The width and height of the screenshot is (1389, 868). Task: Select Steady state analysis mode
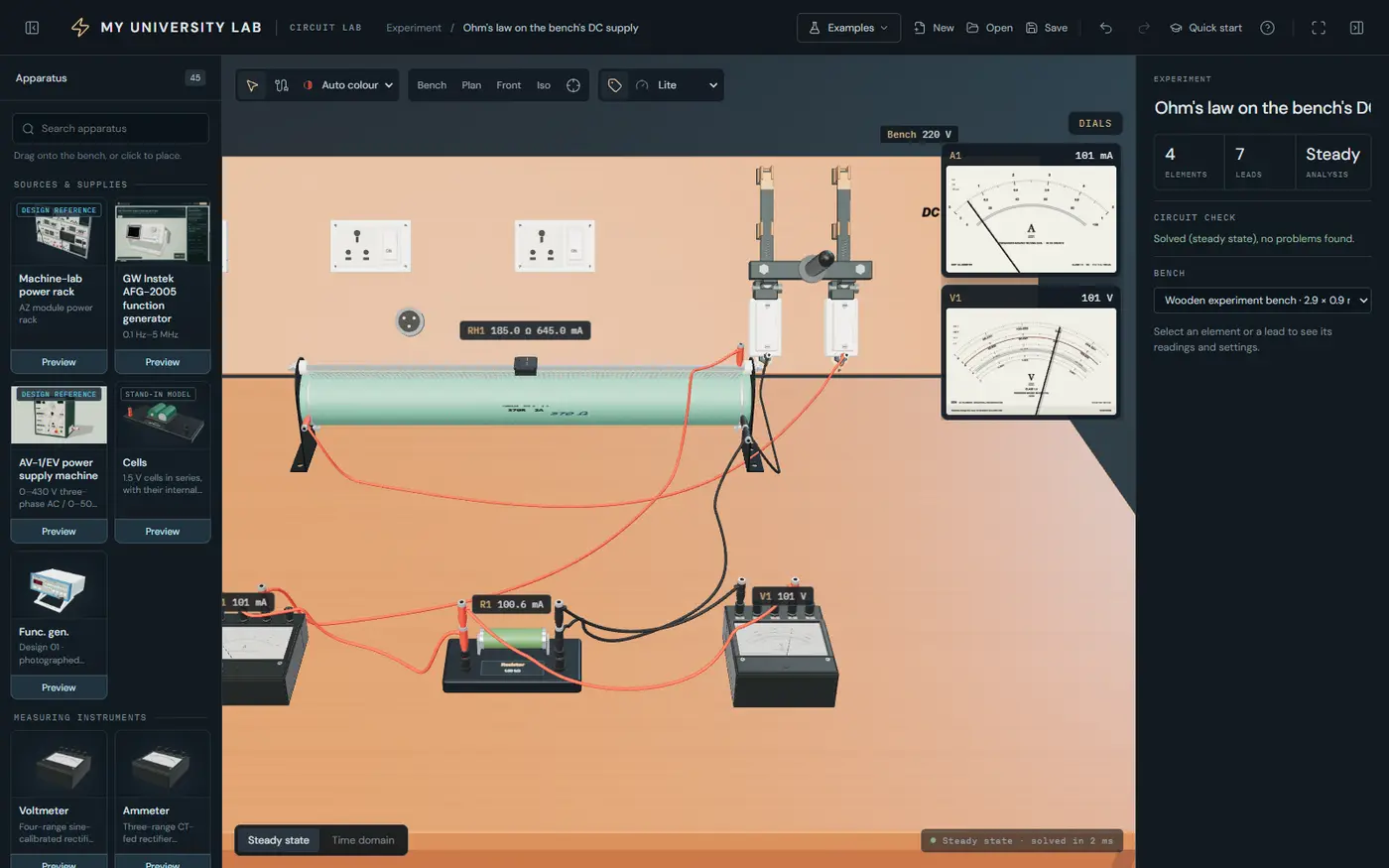click(x=279, y=840)
